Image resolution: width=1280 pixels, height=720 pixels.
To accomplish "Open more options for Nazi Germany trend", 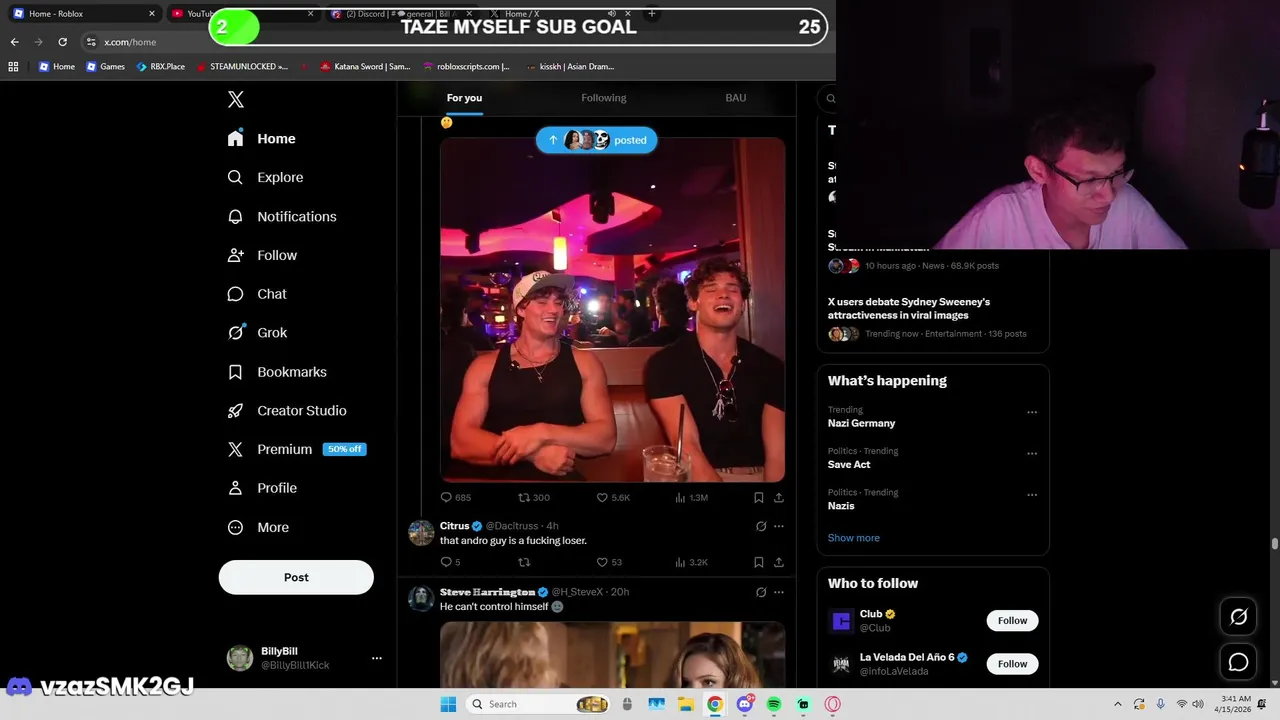I will 1032,412.
